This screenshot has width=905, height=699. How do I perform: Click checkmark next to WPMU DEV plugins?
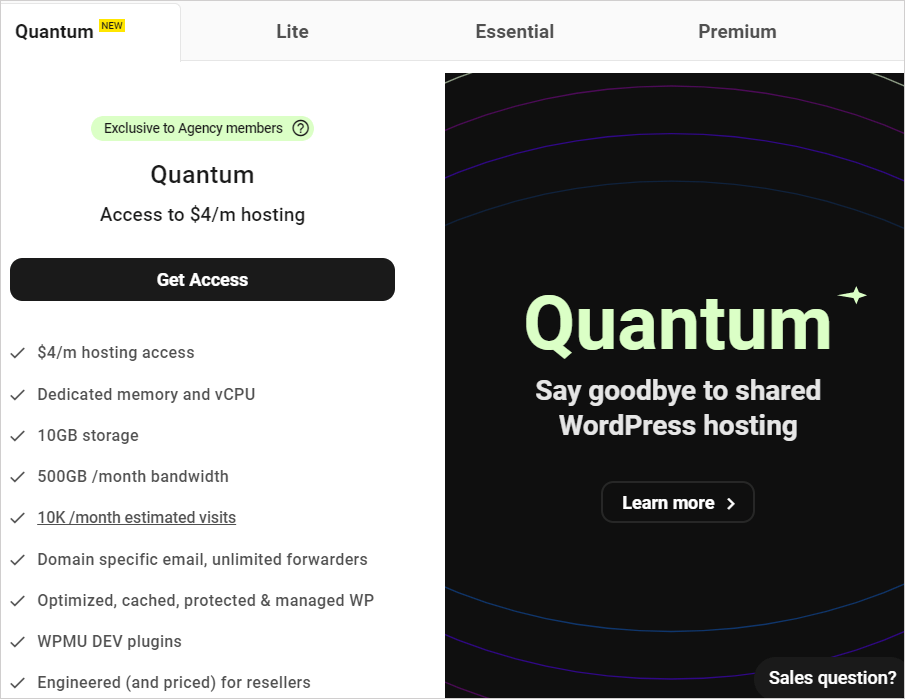coord(17,642)
